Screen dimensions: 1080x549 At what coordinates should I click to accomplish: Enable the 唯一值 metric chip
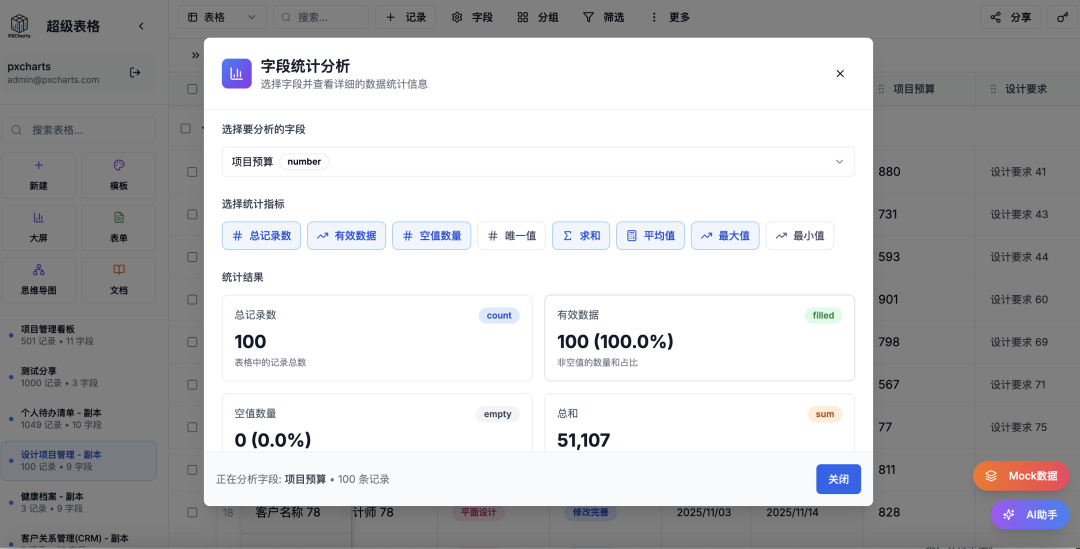click(x=511, y=236)
